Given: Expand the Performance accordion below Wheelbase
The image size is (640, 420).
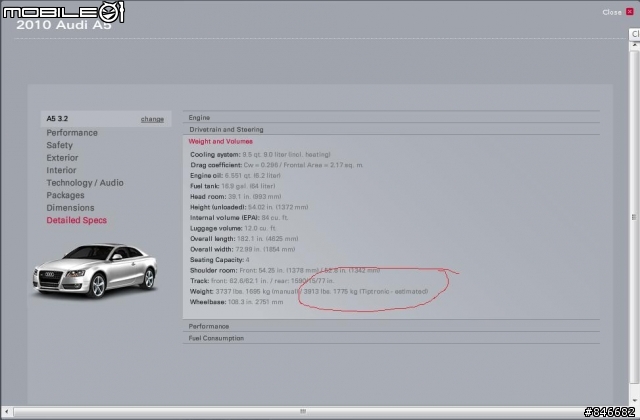Looking at the screenshot, I should pyautogui.click(x=391, y=326).
